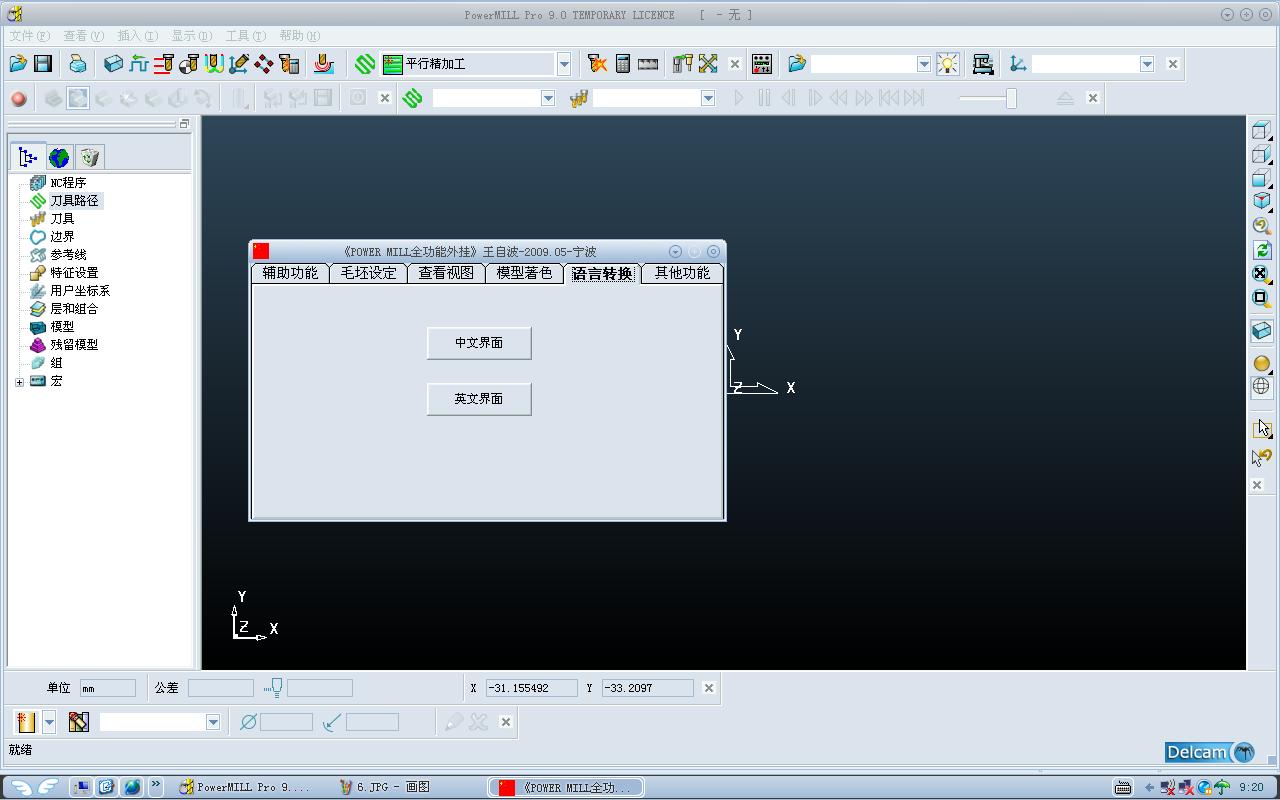Click the isometric view cube icon
This screenshot has width=1280, height=800.
(1261, 202)
